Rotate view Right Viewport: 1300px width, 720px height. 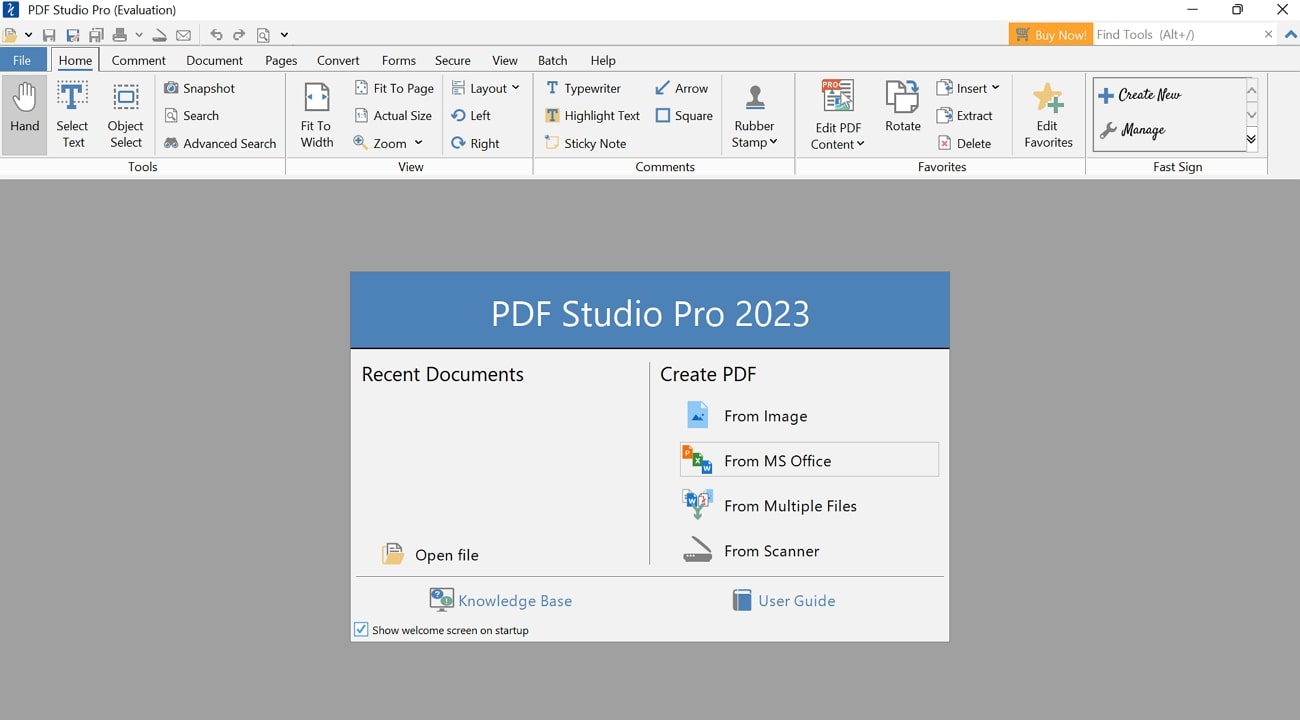click(475, 143)
